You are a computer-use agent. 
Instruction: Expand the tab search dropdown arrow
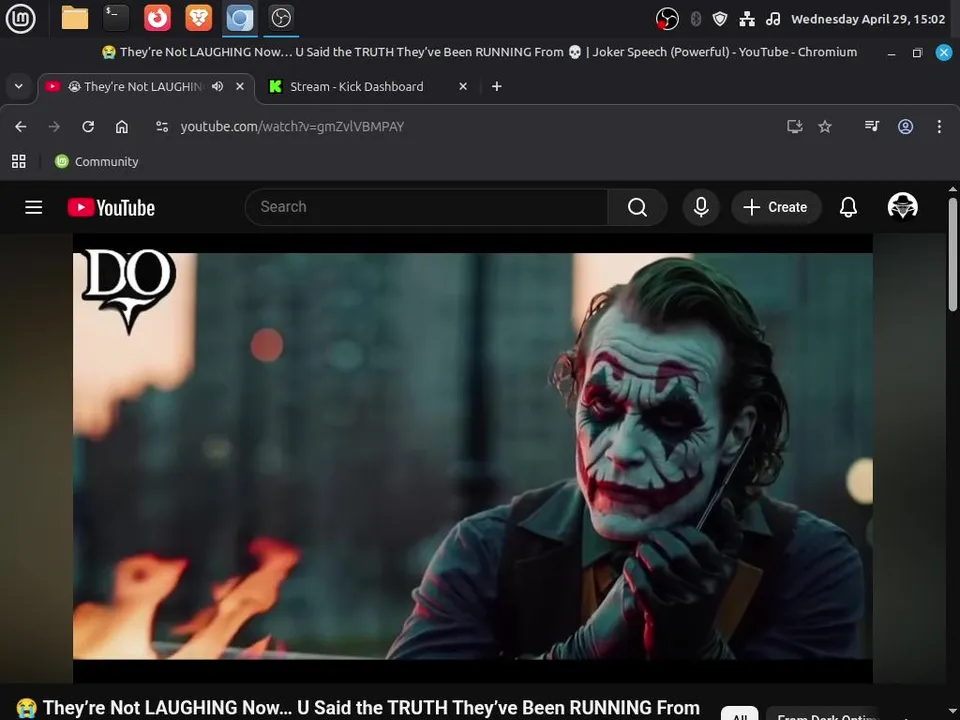[x=18, y=86]
